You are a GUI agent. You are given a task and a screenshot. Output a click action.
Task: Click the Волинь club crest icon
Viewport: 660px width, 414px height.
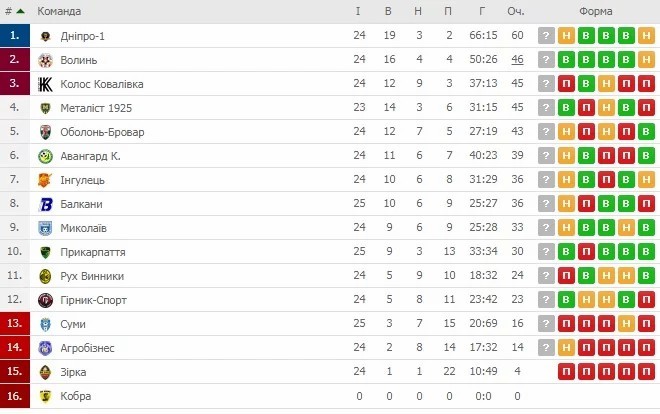(x=45, y=60)
